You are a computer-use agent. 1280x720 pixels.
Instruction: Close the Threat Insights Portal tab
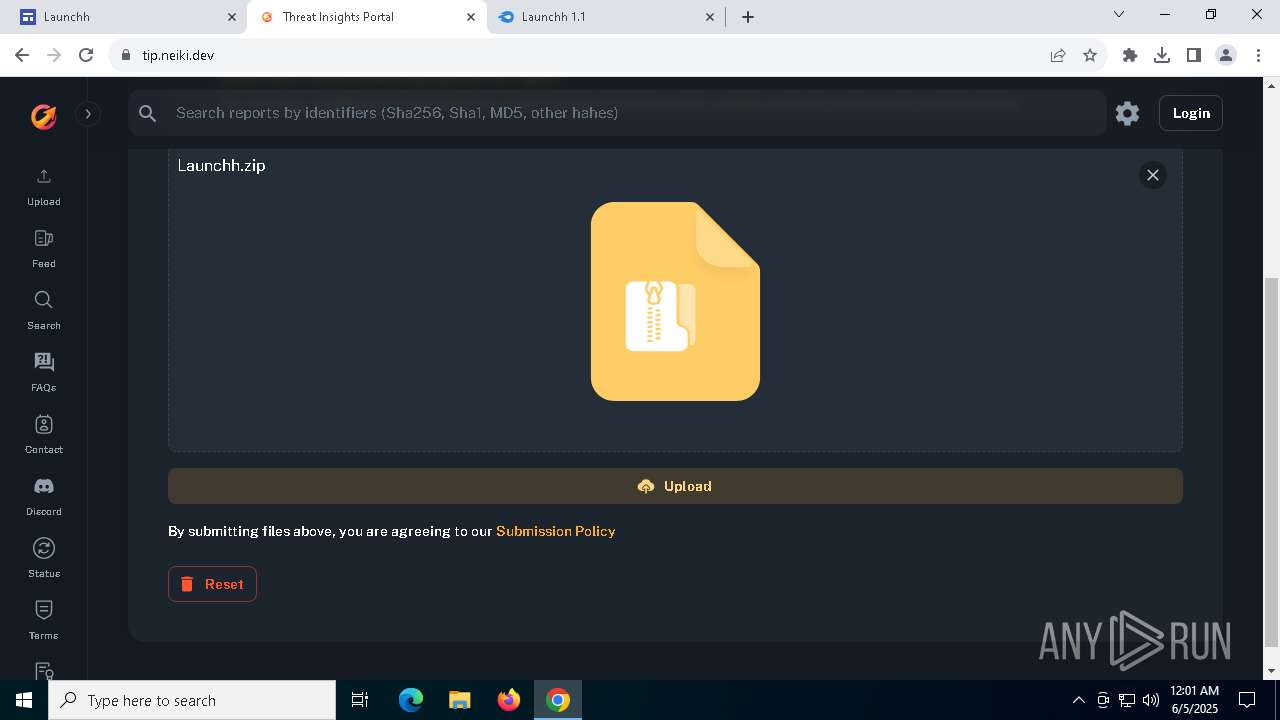(x=471, y=17)
